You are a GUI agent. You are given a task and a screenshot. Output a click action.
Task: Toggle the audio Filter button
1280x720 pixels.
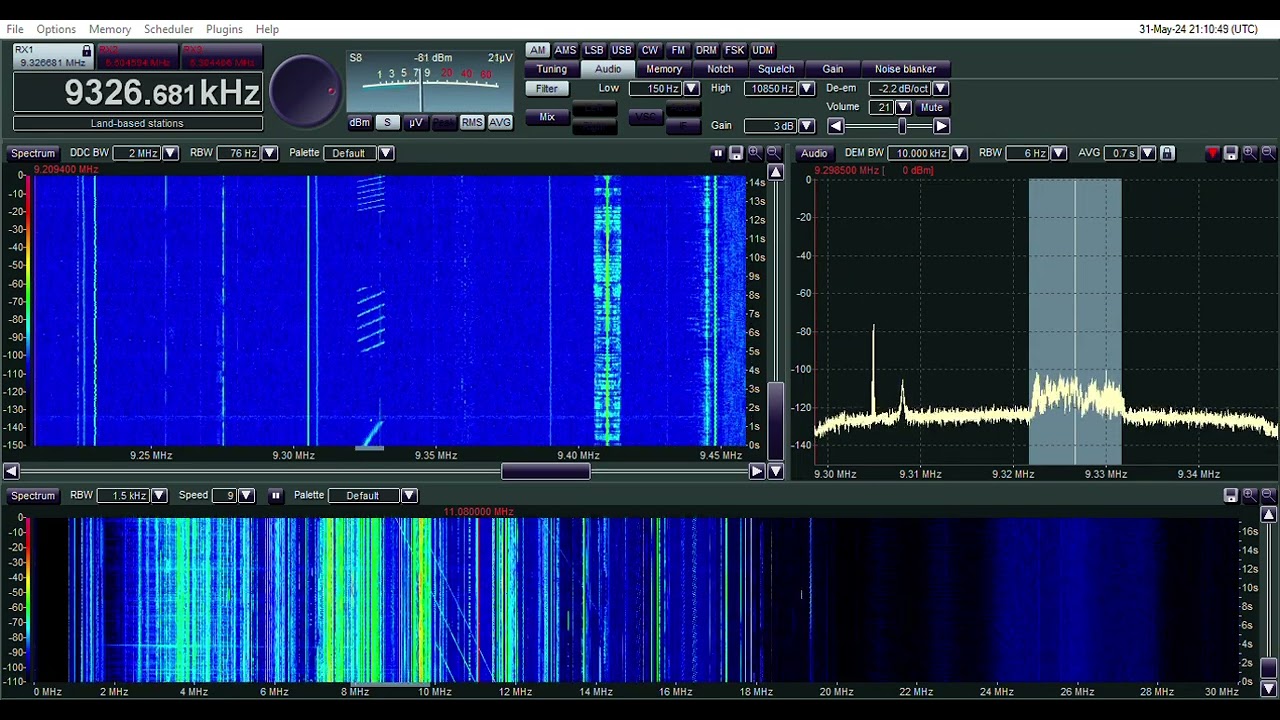coord(546,89)
